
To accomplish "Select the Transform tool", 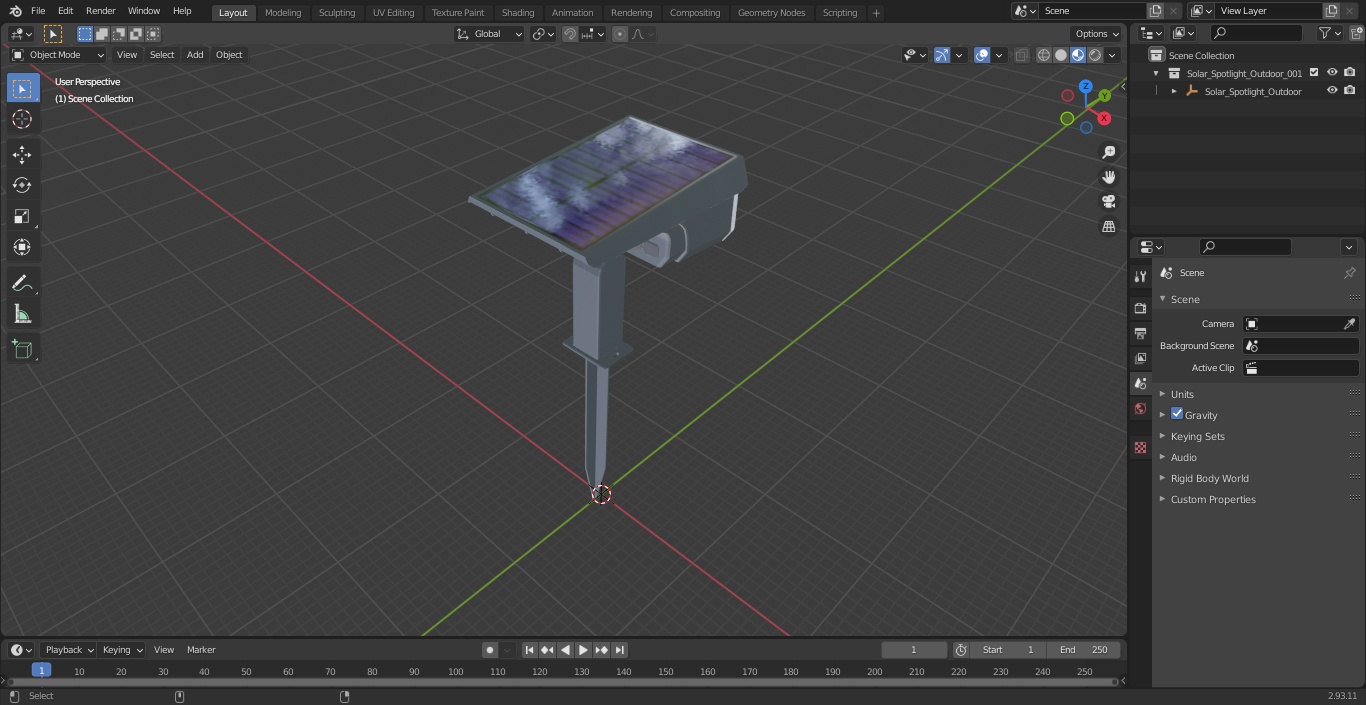I will [22, 247].
